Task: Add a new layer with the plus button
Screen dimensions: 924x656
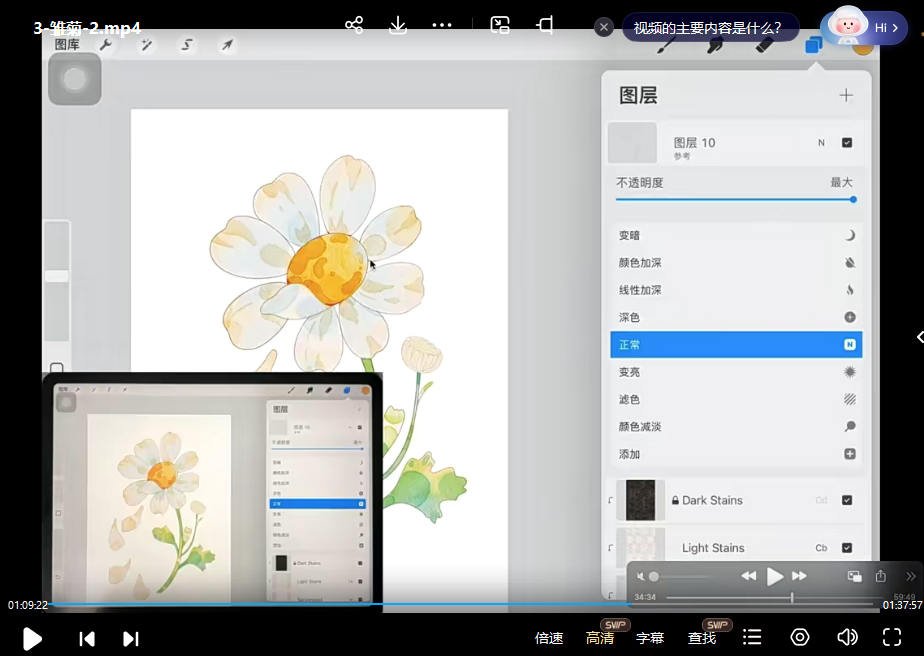Action: pos(847,94)
